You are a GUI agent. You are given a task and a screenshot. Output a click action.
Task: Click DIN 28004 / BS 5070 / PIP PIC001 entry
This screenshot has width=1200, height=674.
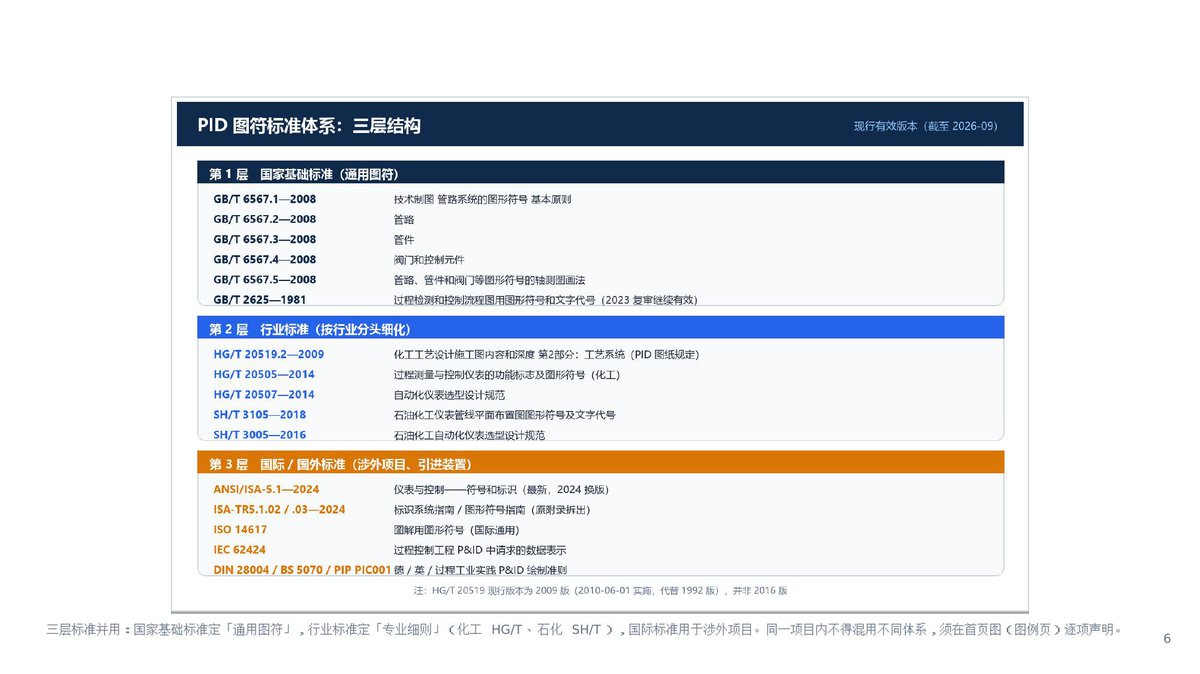coord(302,569)
